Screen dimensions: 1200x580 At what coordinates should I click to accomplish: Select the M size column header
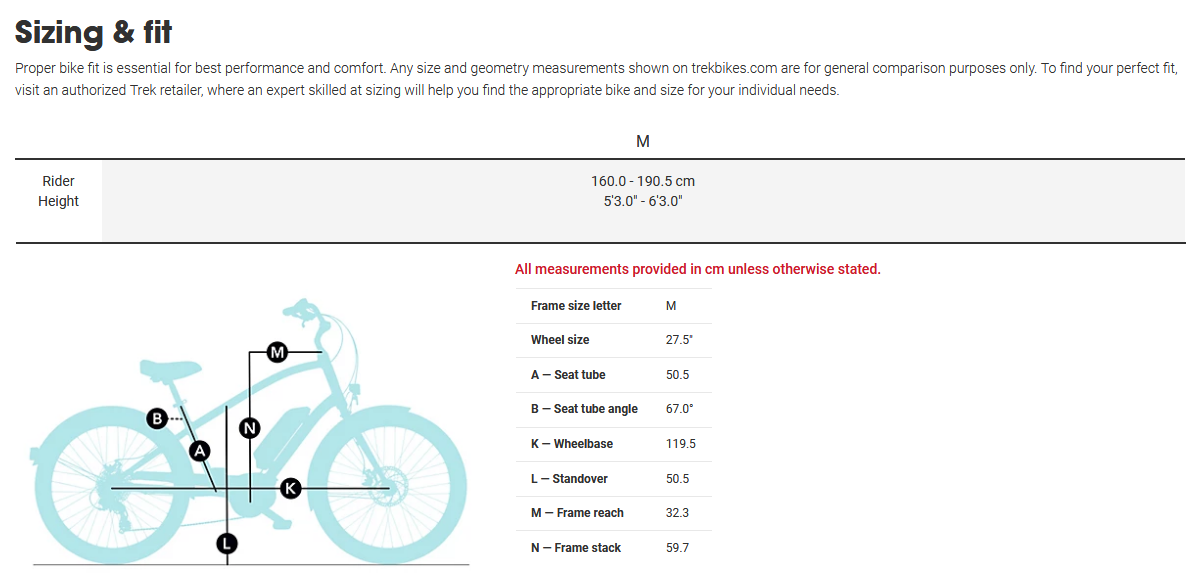coord(643,142)
